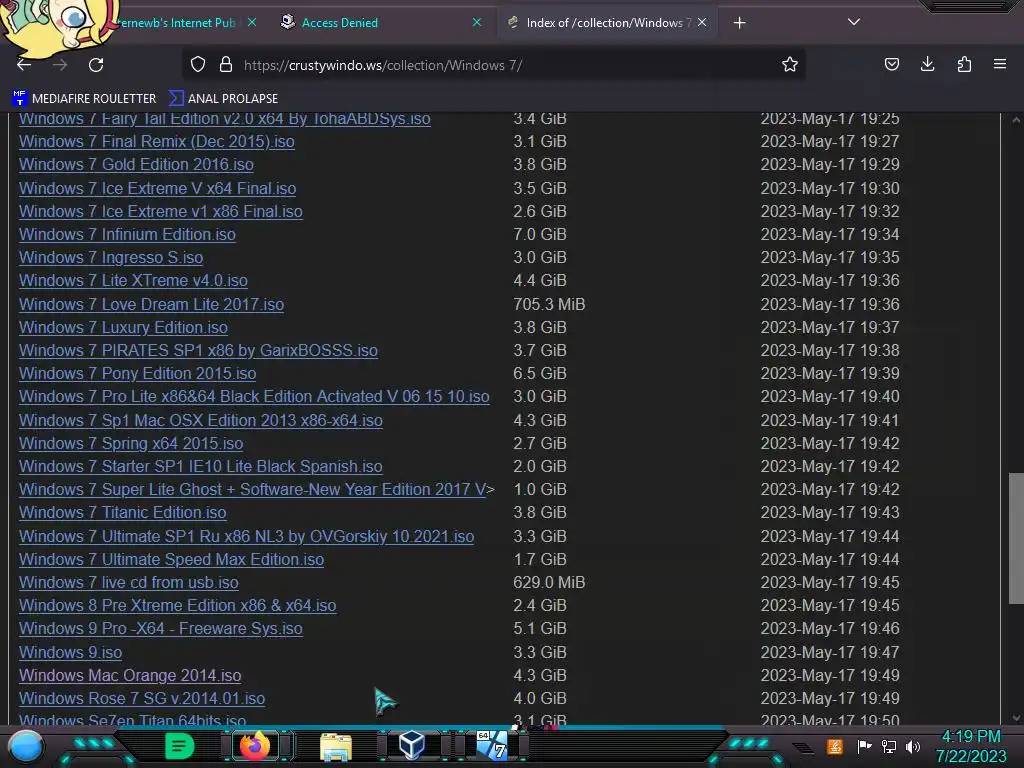Open Windows 7 Ice Extreme v1 x86 Final.iso
The image size is (1024, 768).
[x=161, y=212]
